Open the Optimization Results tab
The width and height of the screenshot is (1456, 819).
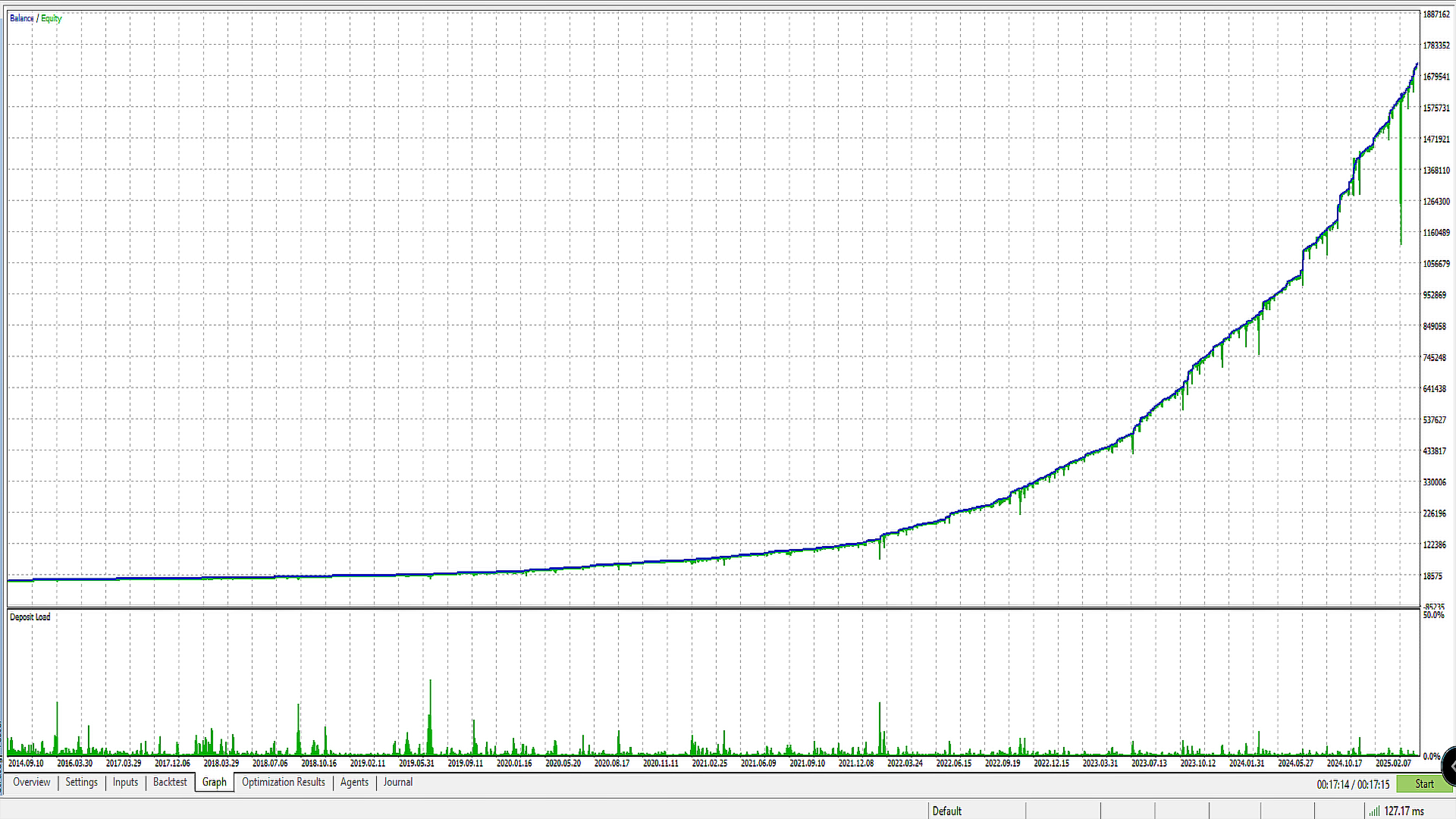(283, 782)
